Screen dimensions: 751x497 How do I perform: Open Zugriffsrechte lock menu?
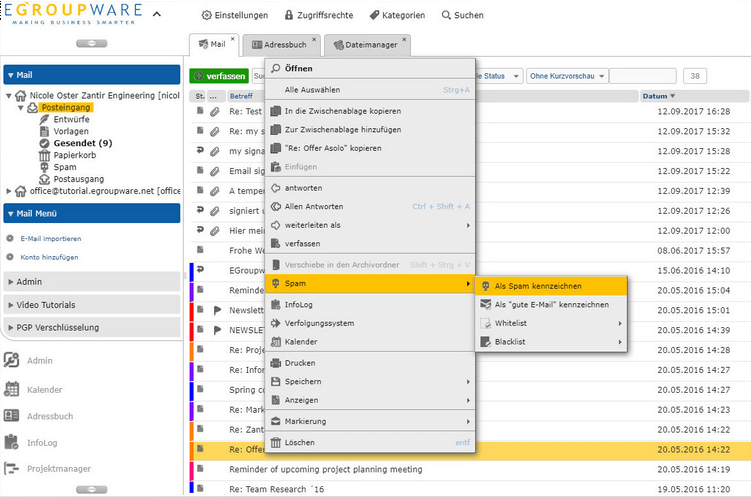click(x=319, y=15)
